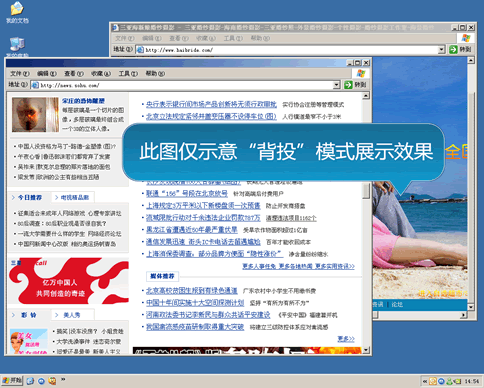Expand quick launch overflow chevron on taskbar
484x388 pixels.
pyautogui.click(x=63, y=380)
